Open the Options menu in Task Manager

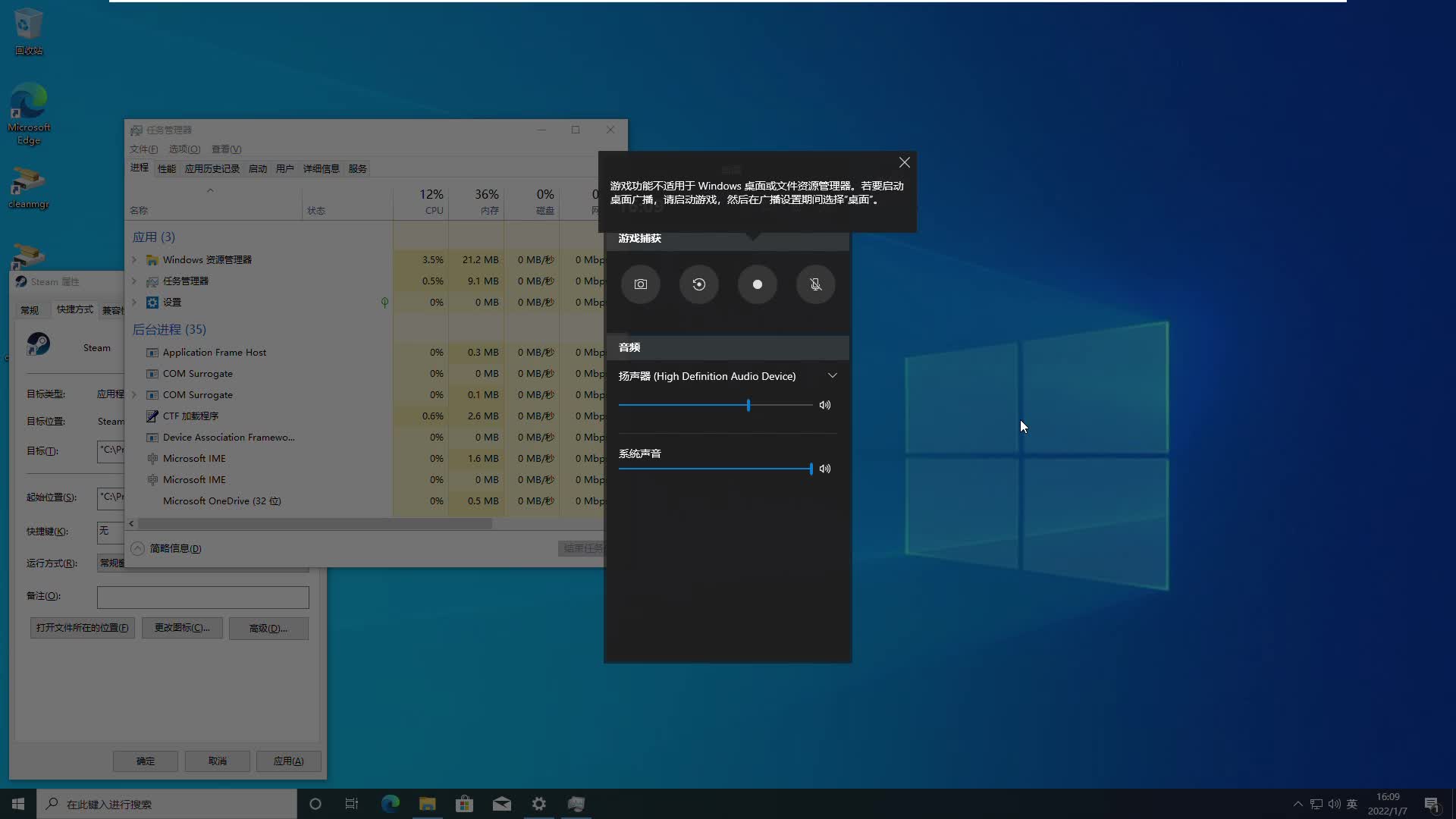pyautogui.click(x=184, y=149)
